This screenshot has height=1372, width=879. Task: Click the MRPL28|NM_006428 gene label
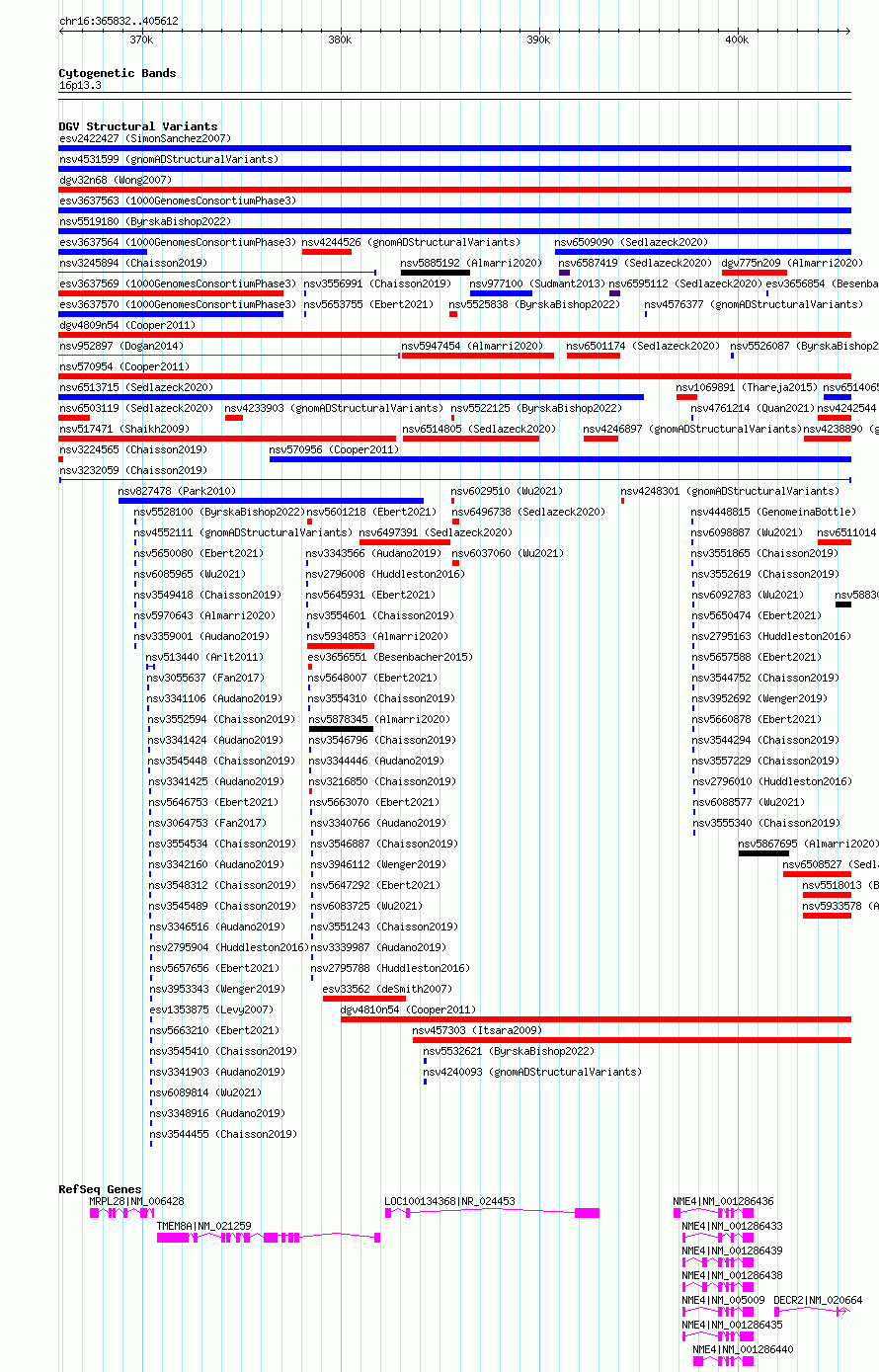136,1201
